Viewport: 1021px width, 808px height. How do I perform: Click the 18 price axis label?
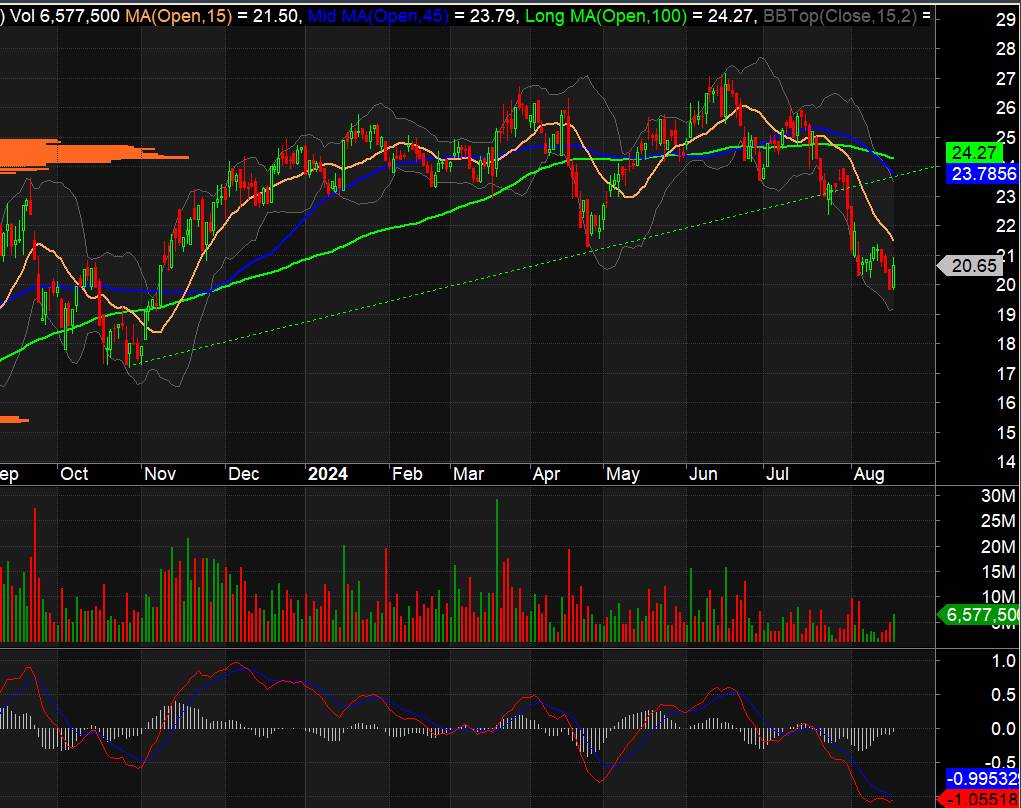(x=1005, y=343)
